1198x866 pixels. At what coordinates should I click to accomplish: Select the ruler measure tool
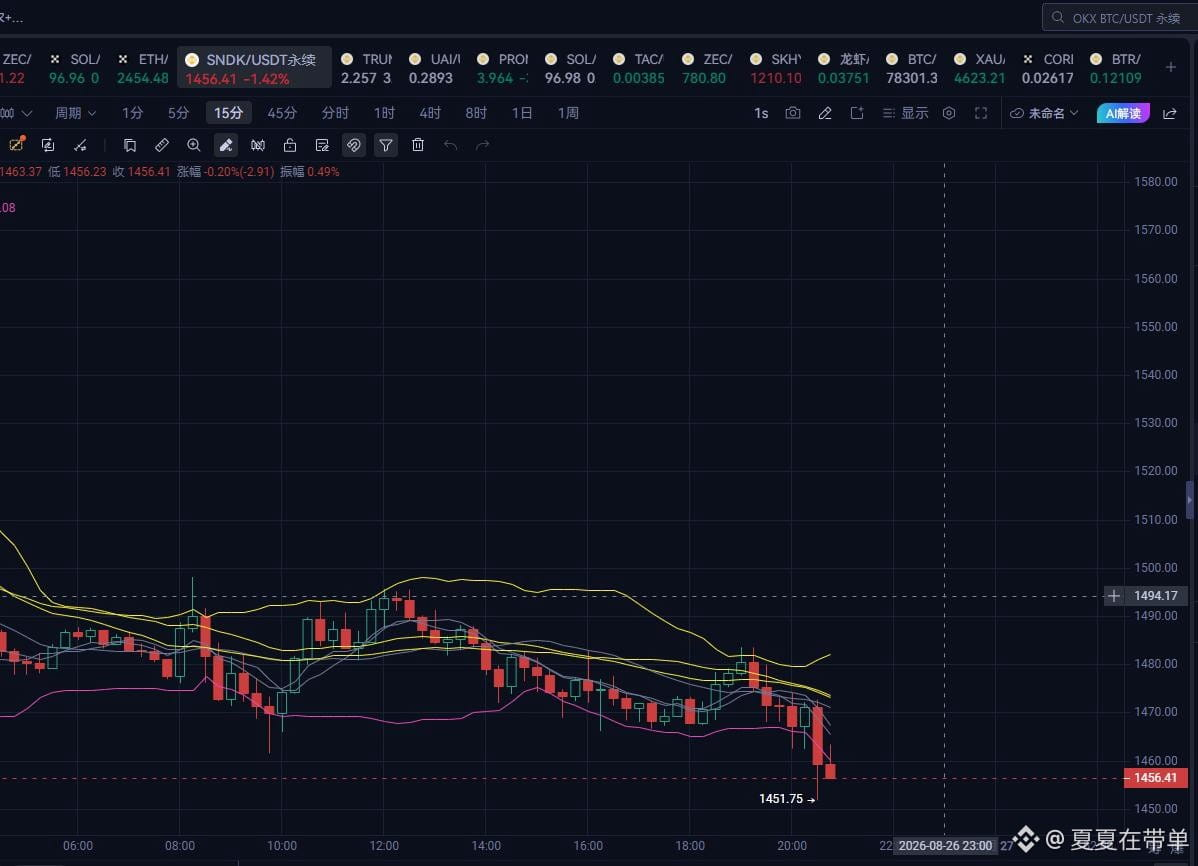tap(162, 145)
